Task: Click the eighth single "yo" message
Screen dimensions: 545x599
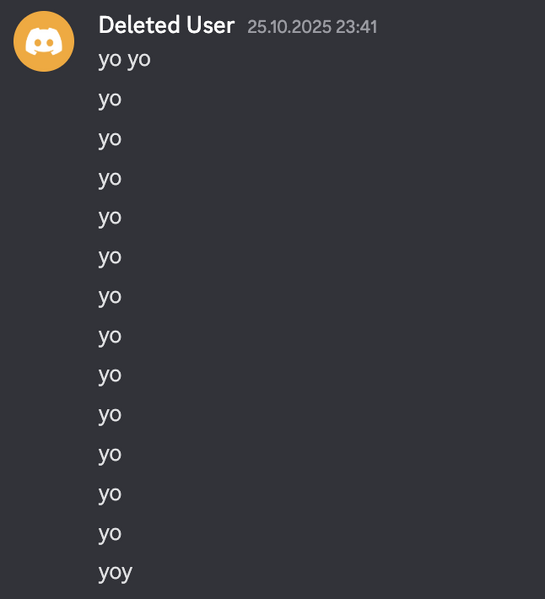Action: pyautogui.click(x=110, y=376)
